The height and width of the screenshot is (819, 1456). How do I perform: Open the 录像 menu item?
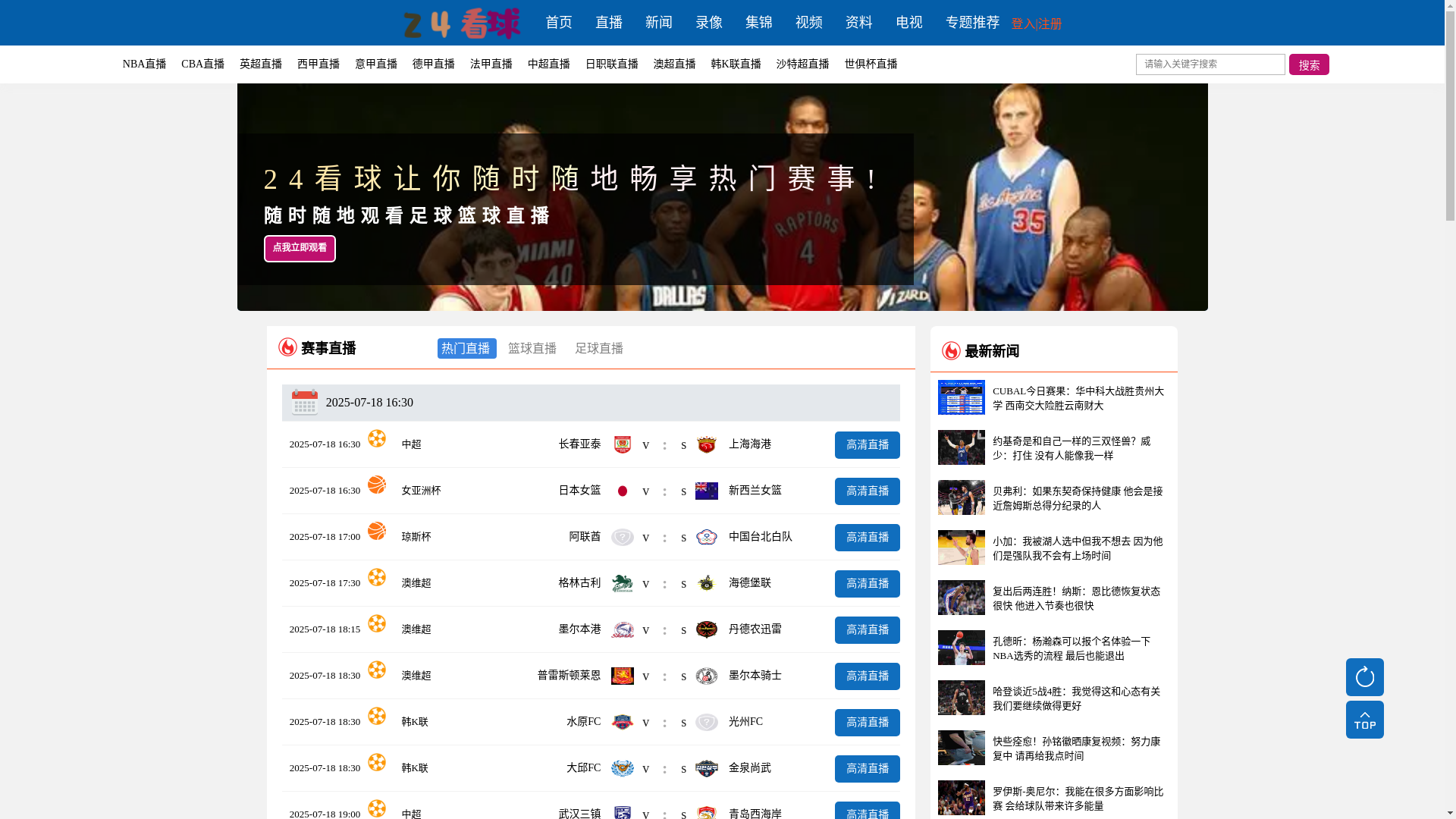coord(709,23)
